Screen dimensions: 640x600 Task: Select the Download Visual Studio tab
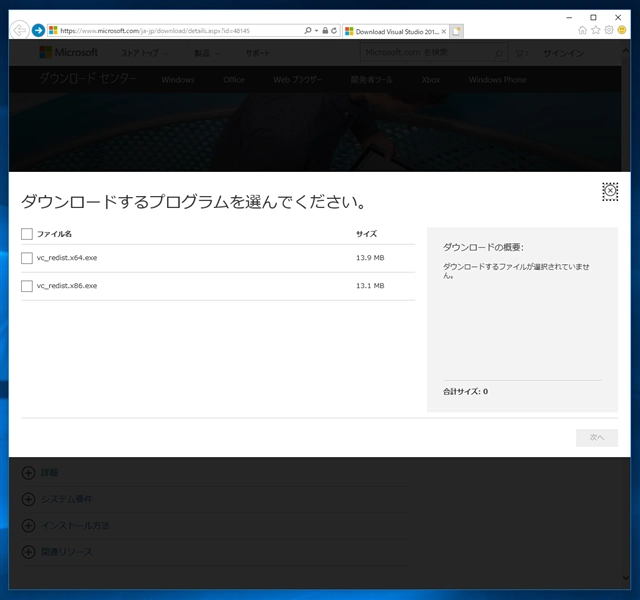[x=396, y=31]
